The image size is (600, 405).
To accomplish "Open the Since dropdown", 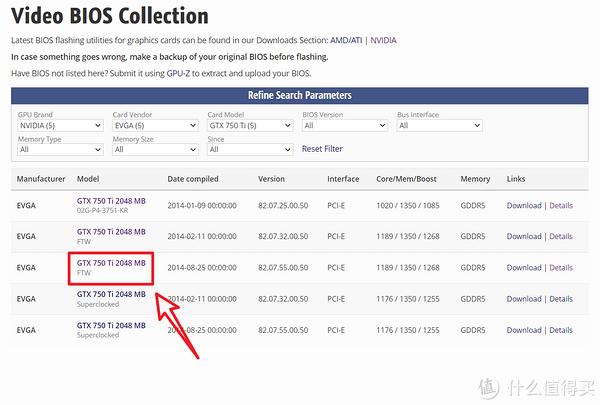I will pyautogui.click(x=250, y=150).
